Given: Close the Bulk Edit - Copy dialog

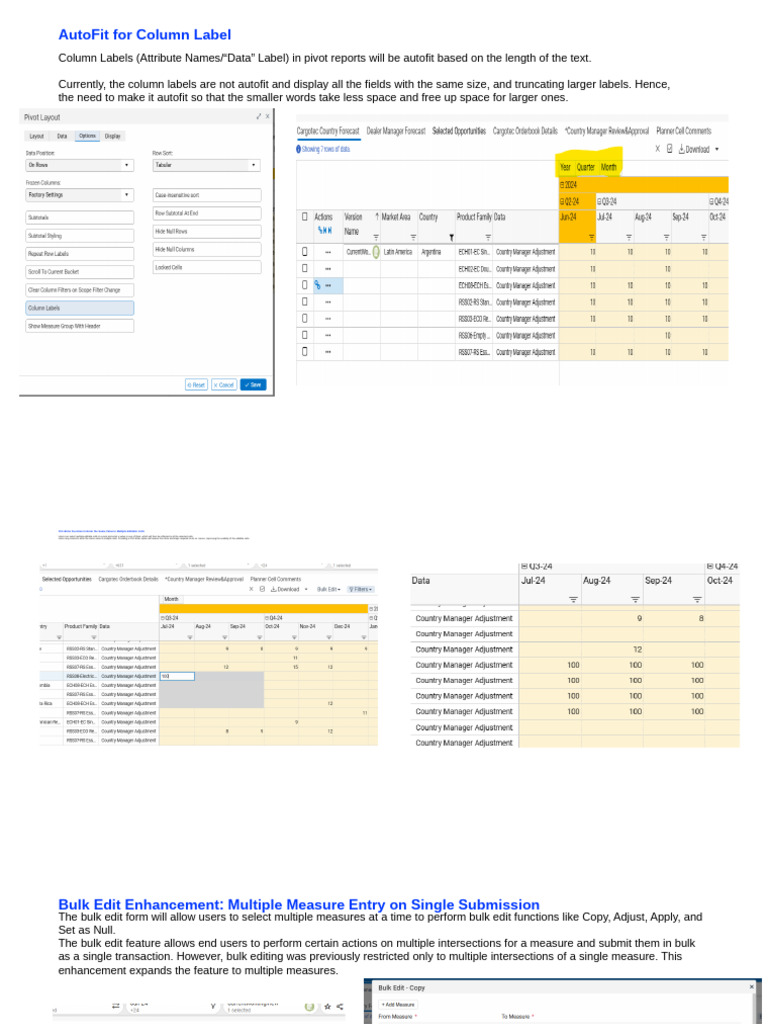Looking at the screenshot, I should (x=752, y=987).
